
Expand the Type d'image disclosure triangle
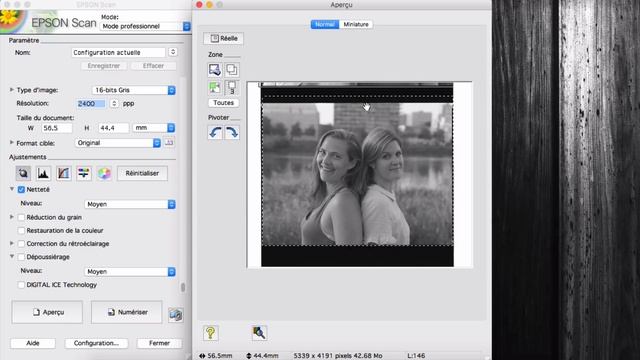[x=11, y=90]
